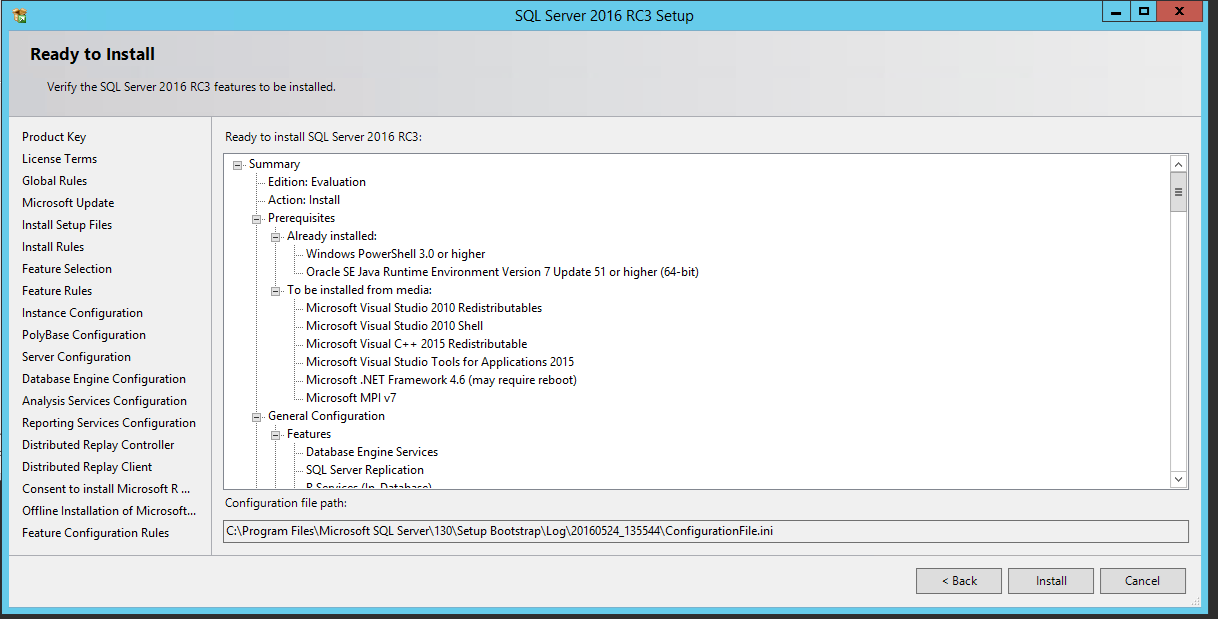
Task: Select Database Engine Services feature
Action: tap(372, 452)
